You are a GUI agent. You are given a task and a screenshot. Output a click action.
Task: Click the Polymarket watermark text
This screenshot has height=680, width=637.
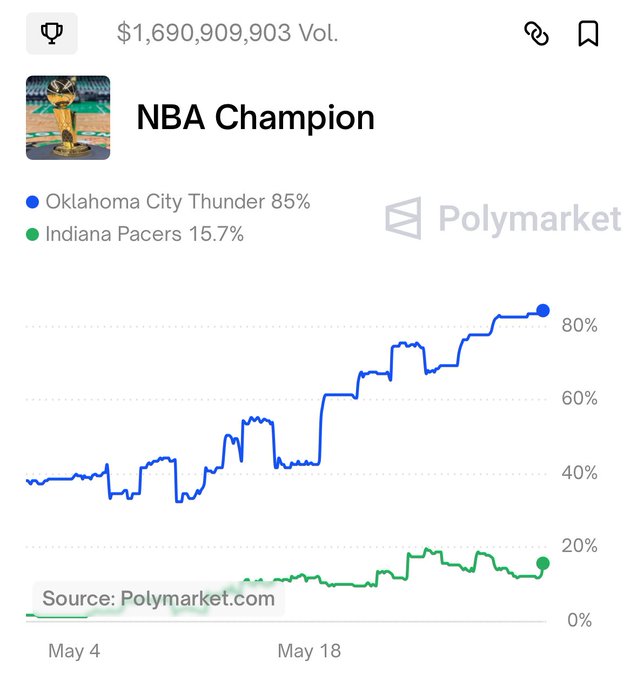click(529, 218)
